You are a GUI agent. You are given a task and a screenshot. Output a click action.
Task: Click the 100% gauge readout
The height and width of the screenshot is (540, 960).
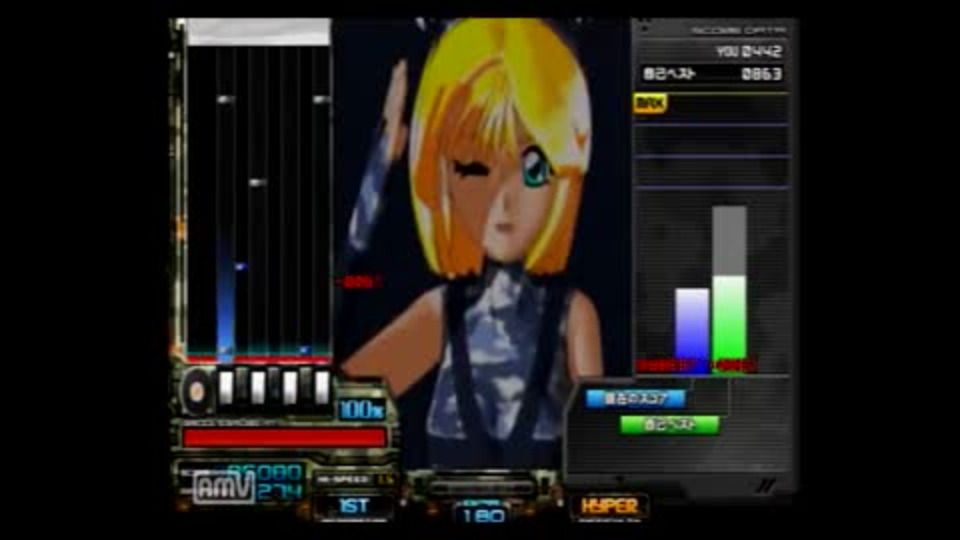(x=361, y=410)
